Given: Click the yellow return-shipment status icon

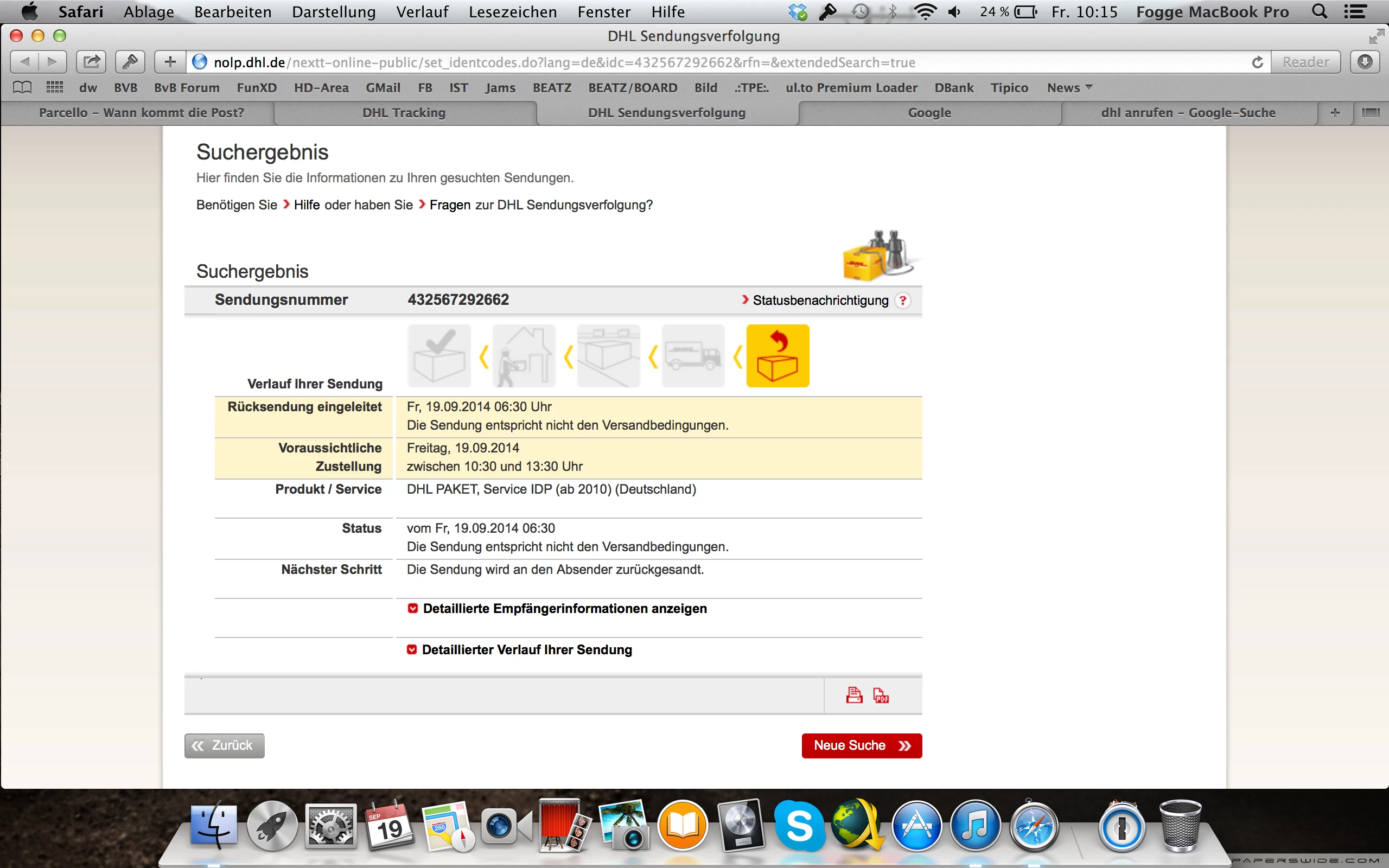Looking at the screenshot, I should click(777, 356).
